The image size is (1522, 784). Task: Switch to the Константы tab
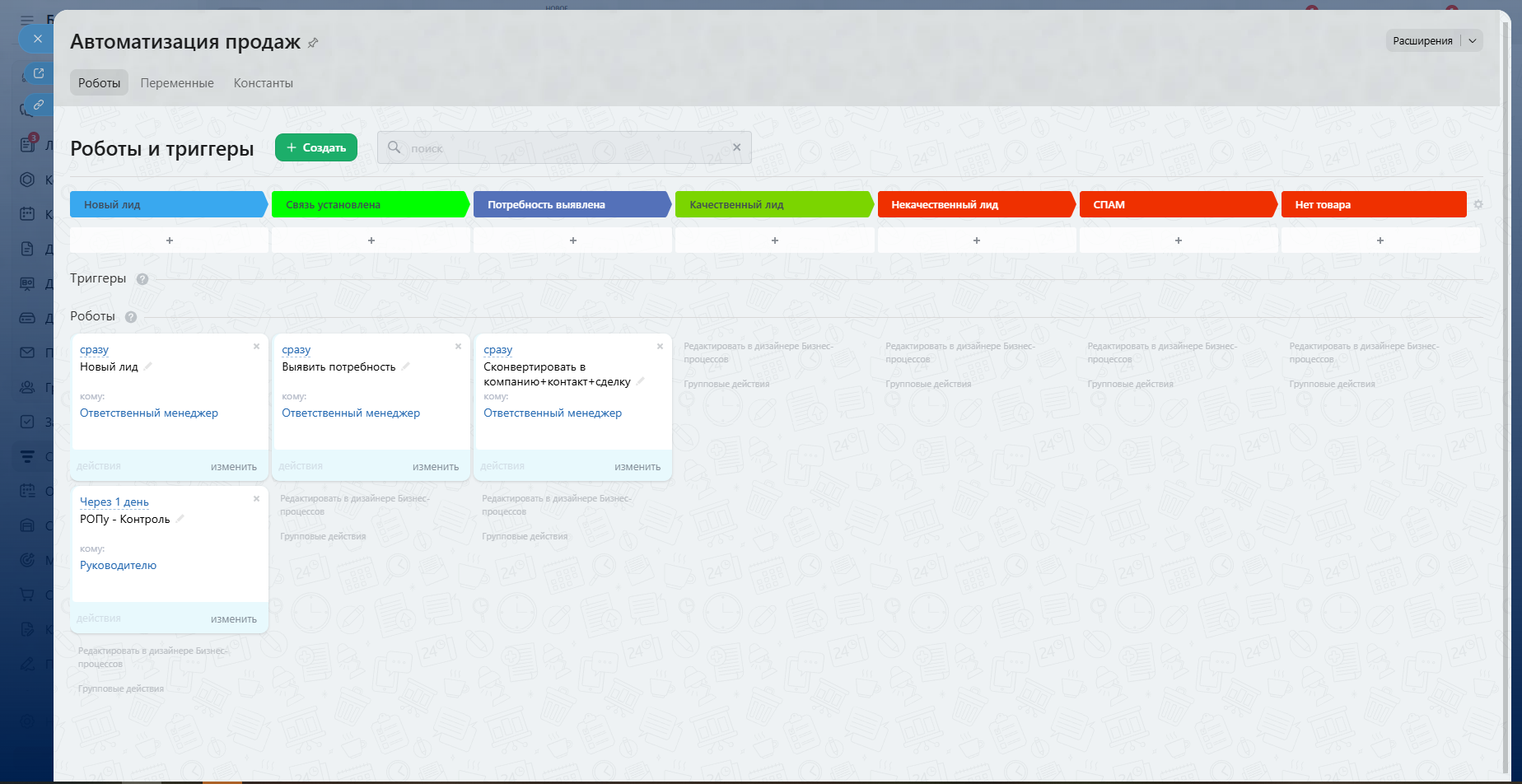263,83
